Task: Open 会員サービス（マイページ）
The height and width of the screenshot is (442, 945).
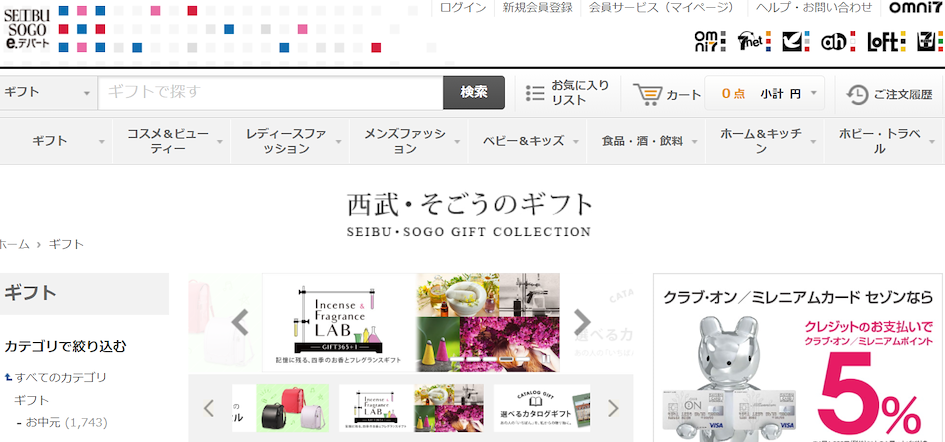Action: (x=661, y=8)
